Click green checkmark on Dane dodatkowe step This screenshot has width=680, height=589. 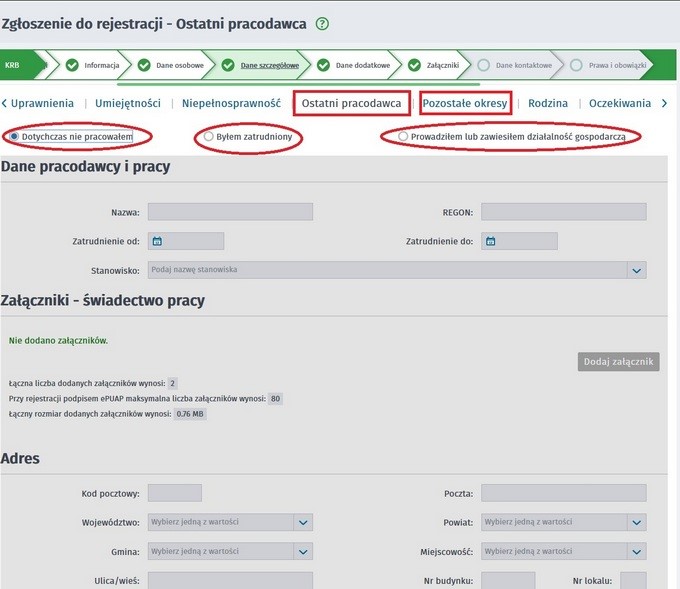pos(323,65)
